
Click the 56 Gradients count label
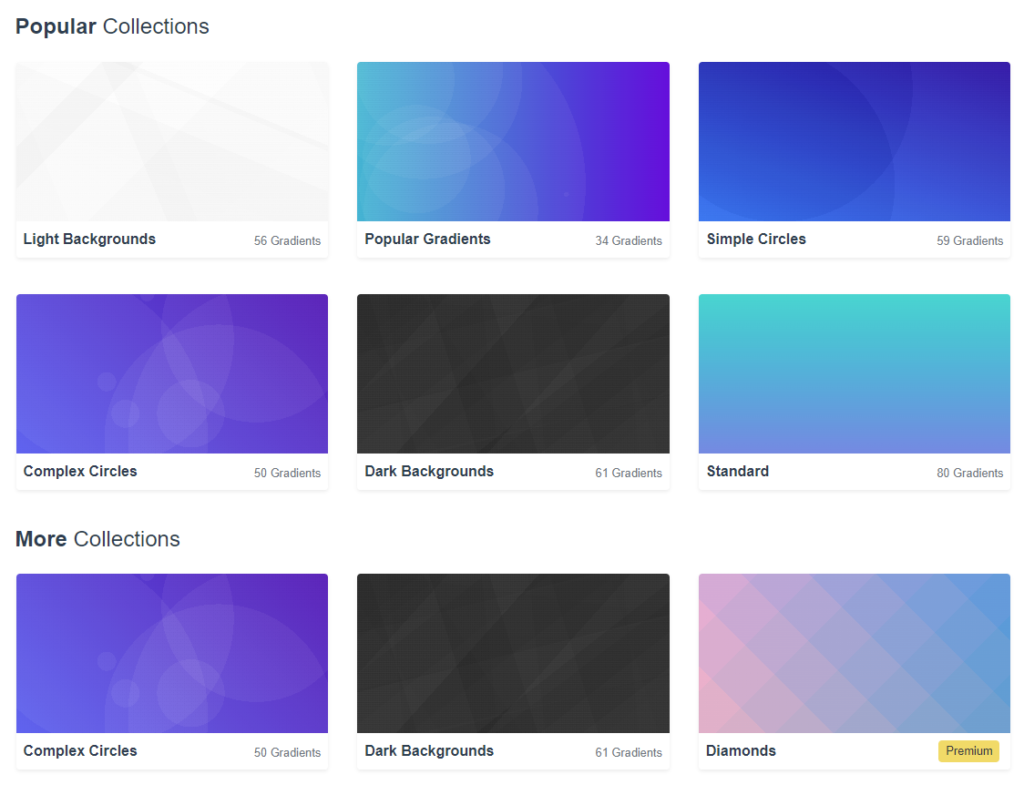click(x=287, y=240)
